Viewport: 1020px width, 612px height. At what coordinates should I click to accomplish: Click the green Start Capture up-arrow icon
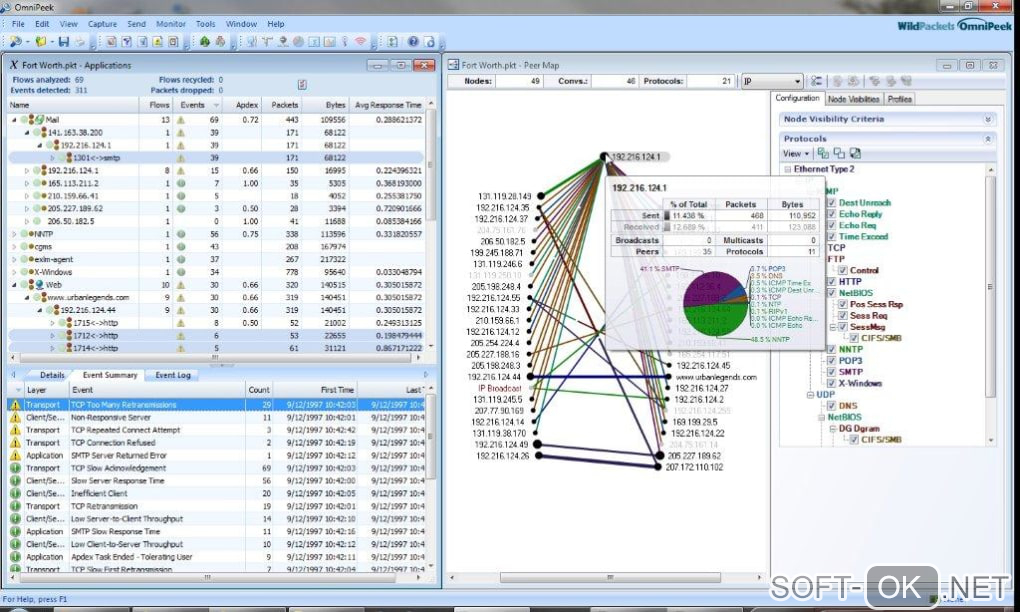pyautogui.click(x=205, y=42)
